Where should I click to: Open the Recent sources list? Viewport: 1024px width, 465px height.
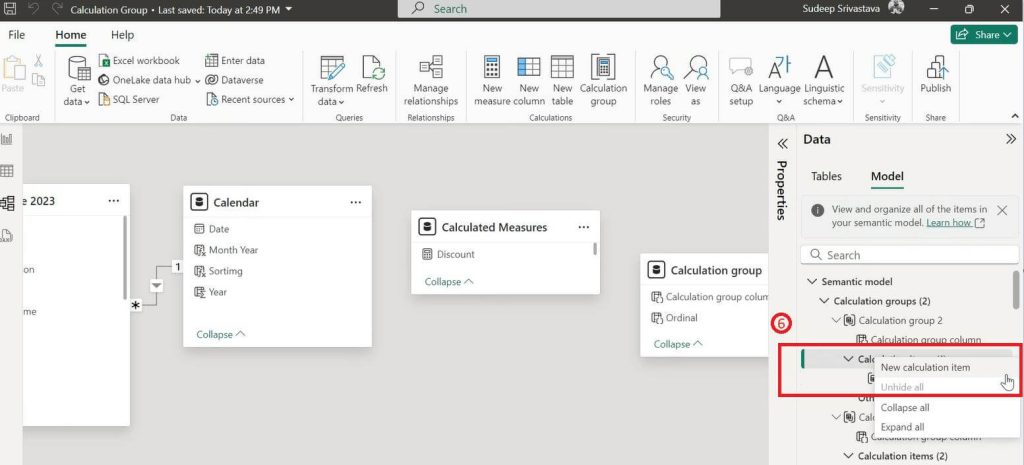(x=250, y=99)
